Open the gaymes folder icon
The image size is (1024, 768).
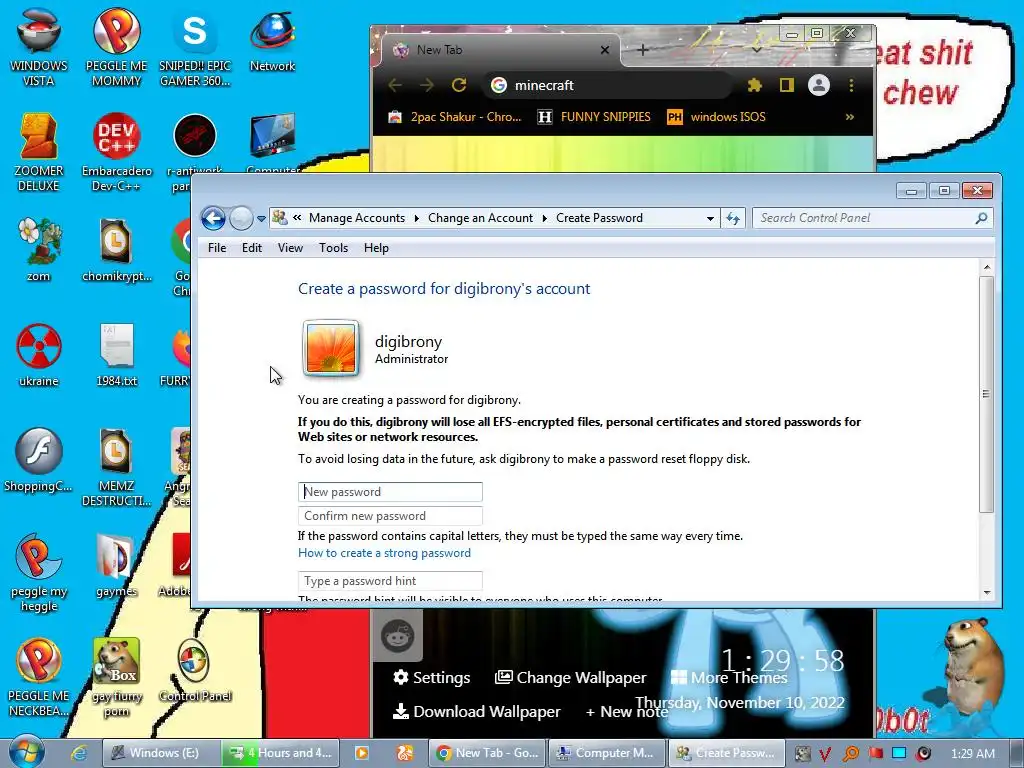(116, 566)
